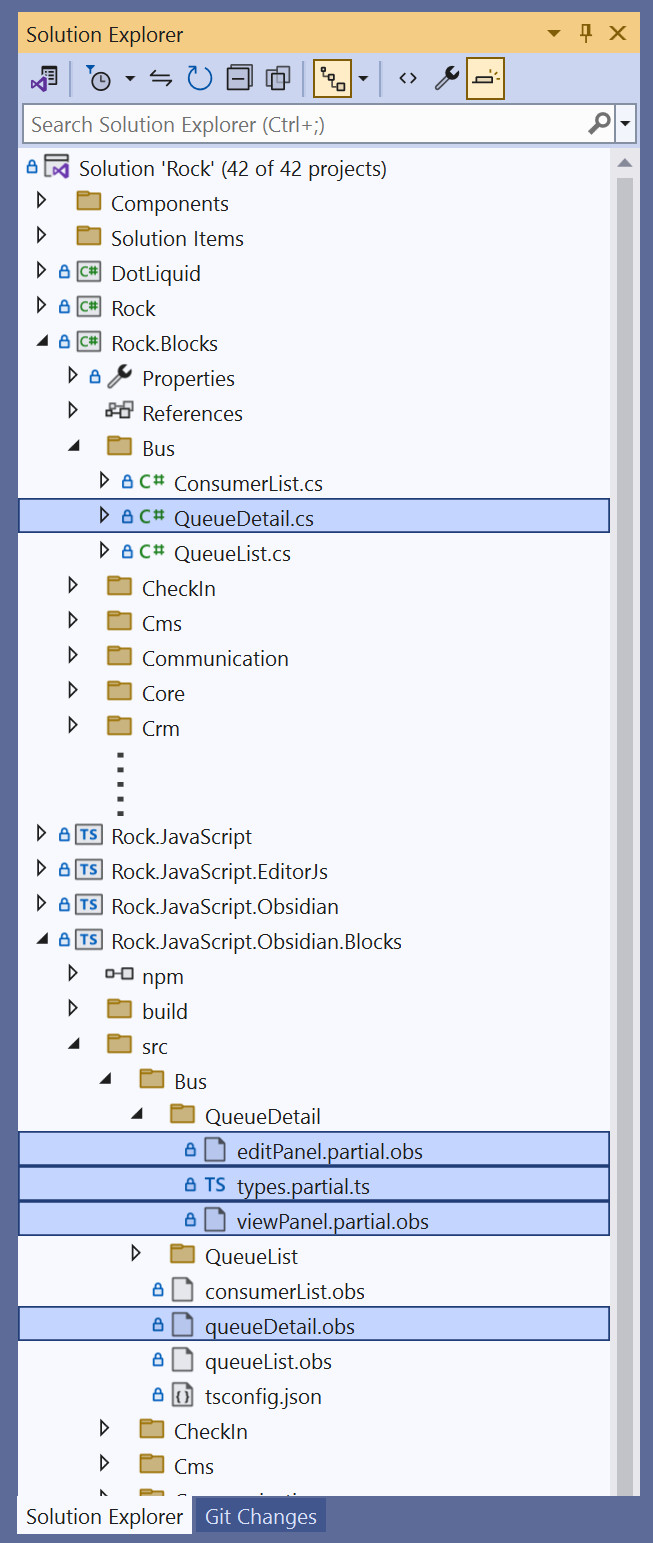Screen dimensions: 653x1543
Task: Click the Rock.Blocks C# project icon
Action: [x=89, y=343]
